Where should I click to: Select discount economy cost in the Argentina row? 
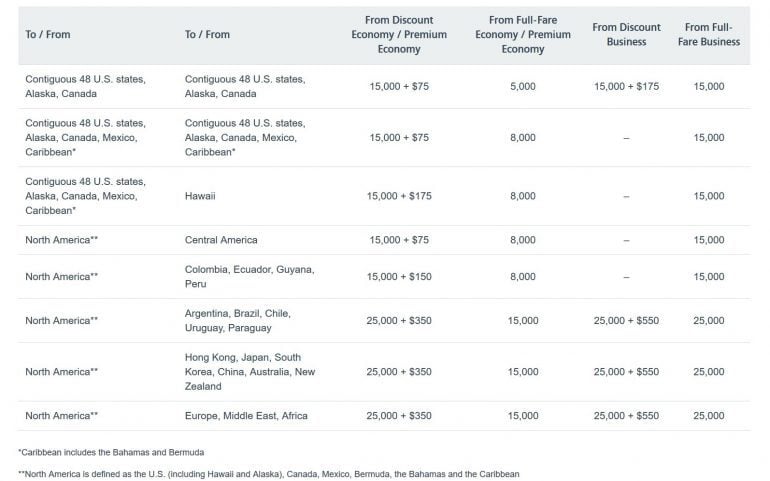406,320
